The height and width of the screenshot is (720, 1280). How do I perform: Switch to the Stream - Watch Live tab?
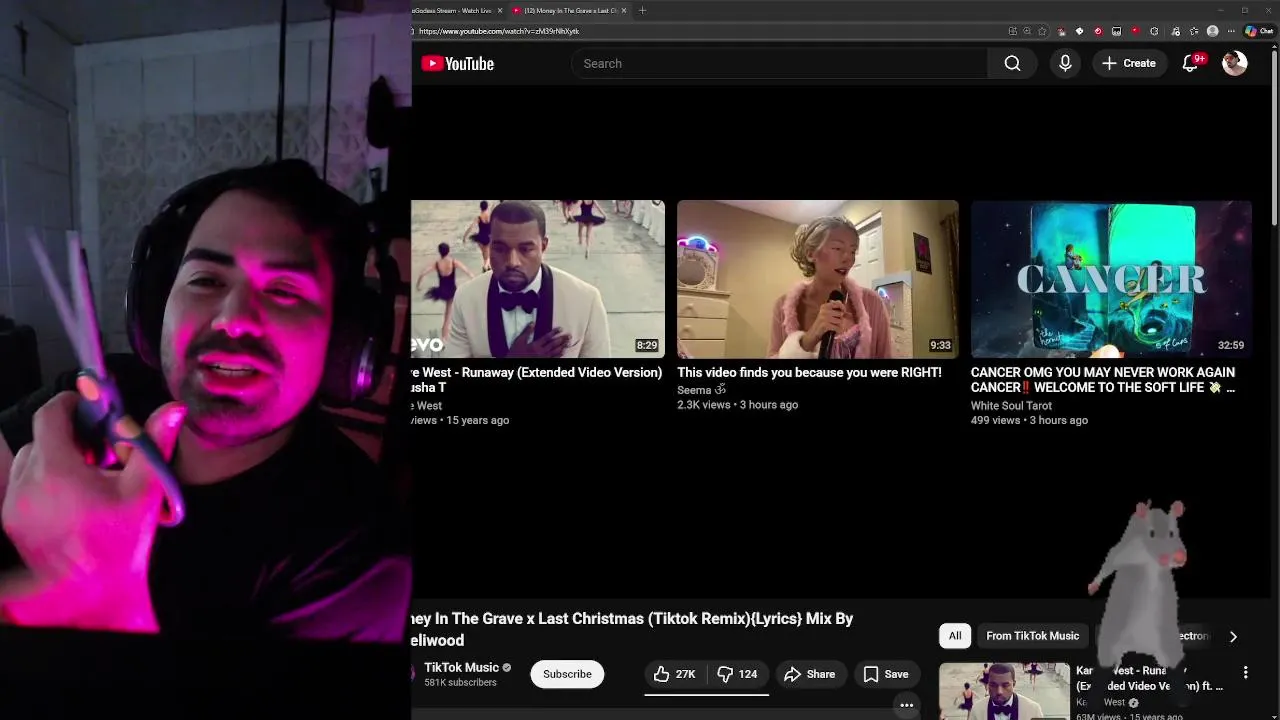coord(451,10)
